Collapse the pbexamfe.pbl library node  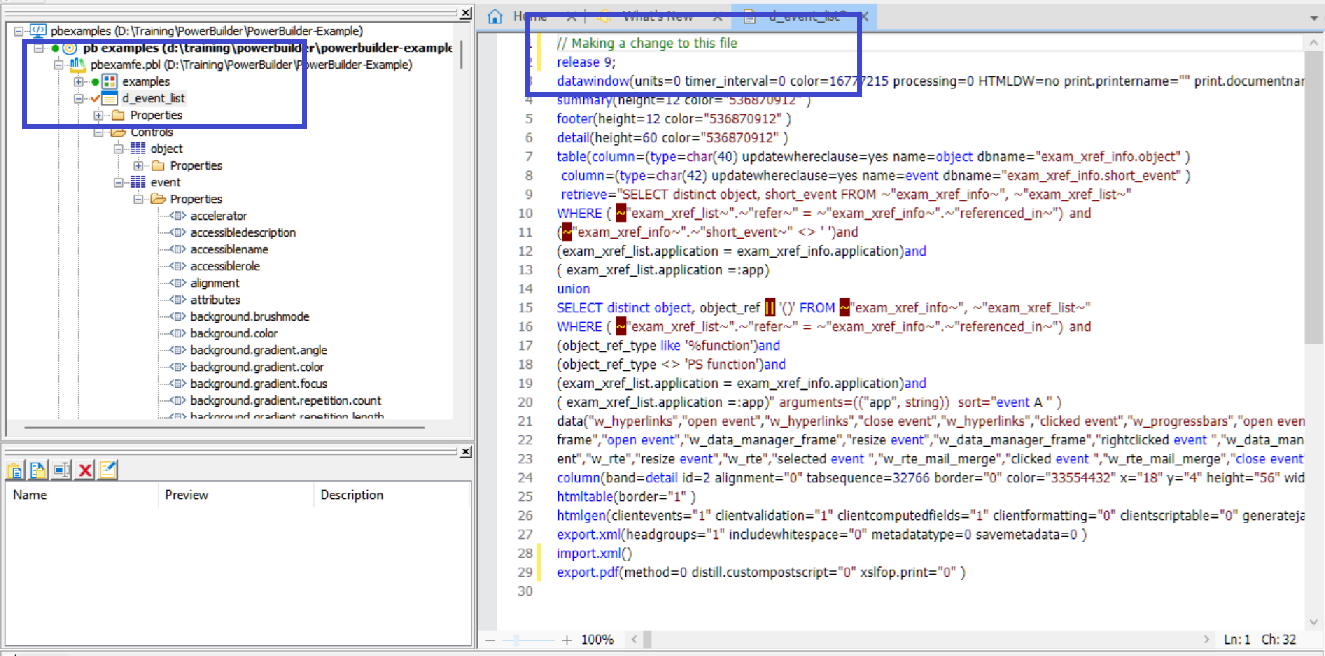59,64
